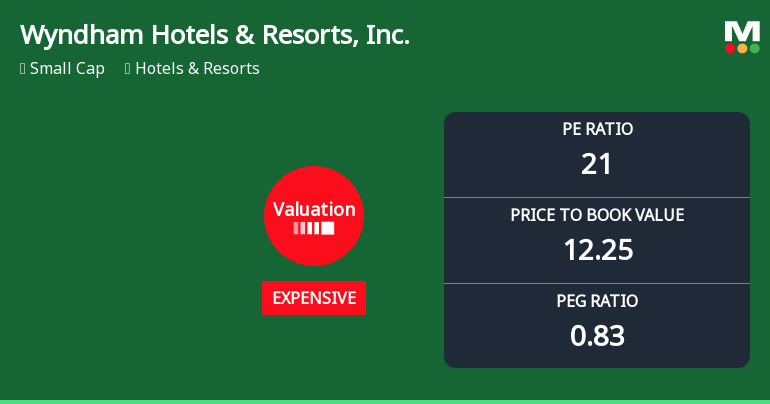
Task: Click the valuation level bars indicator
Action: click(x=314, y=229)
